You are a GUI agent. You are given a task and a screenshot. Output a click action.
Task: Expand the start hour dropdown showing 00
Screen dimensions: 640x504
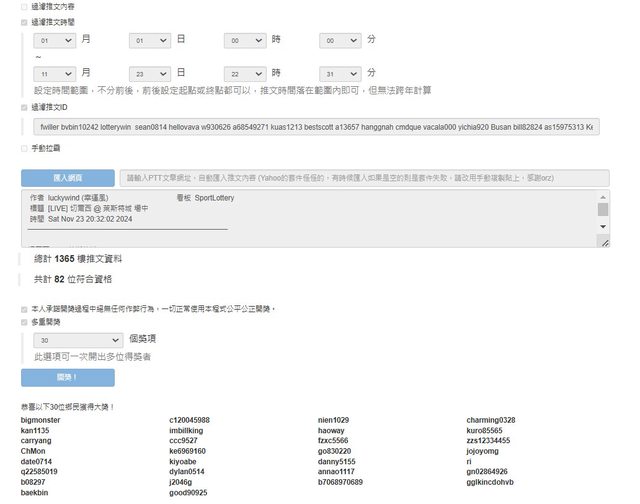coord(245,41)
